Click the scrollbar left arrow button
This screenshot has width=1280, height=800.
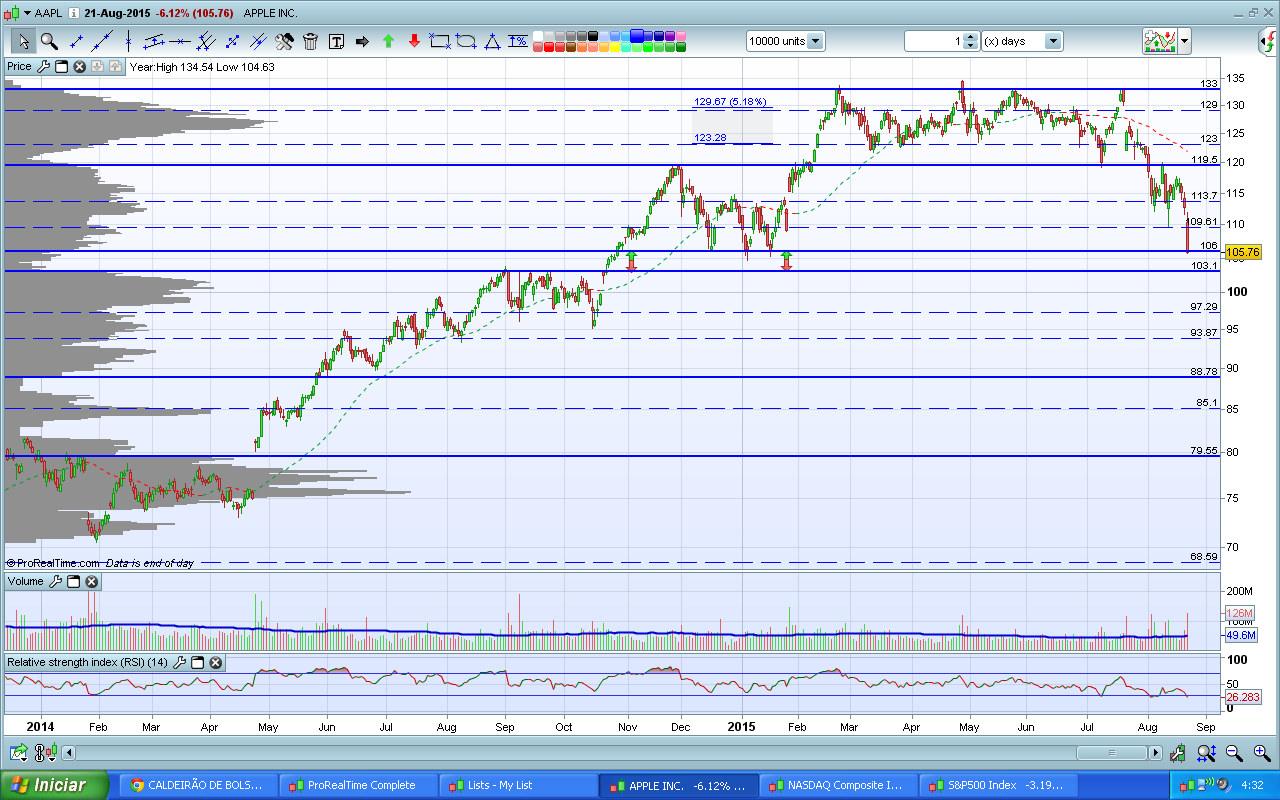[x=70, y=752]
